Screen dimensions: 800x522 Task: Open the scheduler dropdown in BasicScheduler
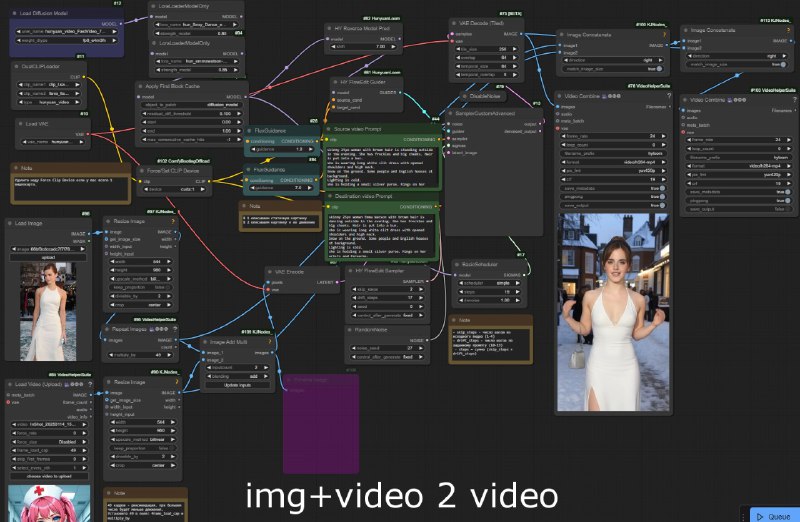489,283
